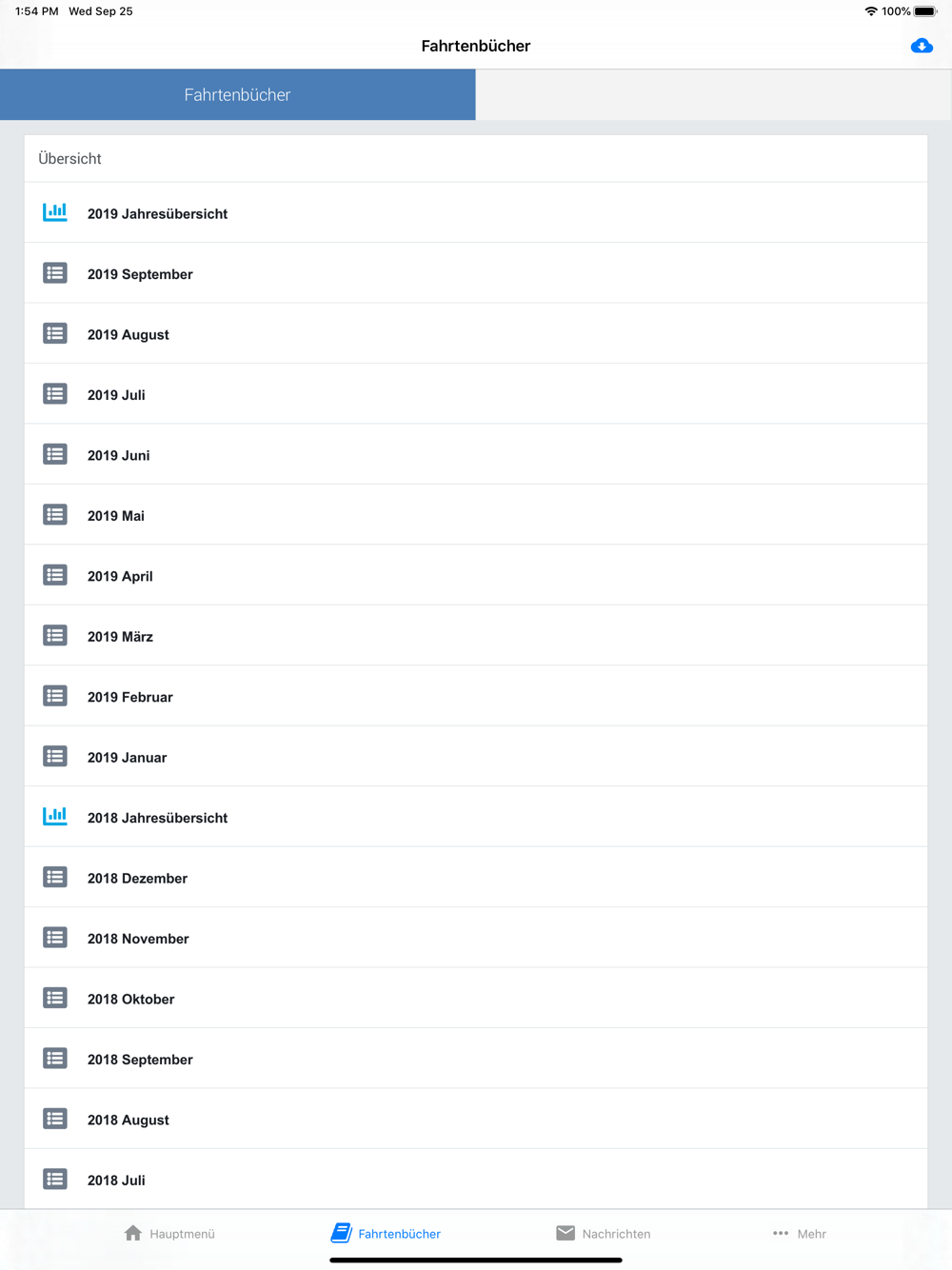Select the blue Fahrtenbücher segment tab

(238, 94)
